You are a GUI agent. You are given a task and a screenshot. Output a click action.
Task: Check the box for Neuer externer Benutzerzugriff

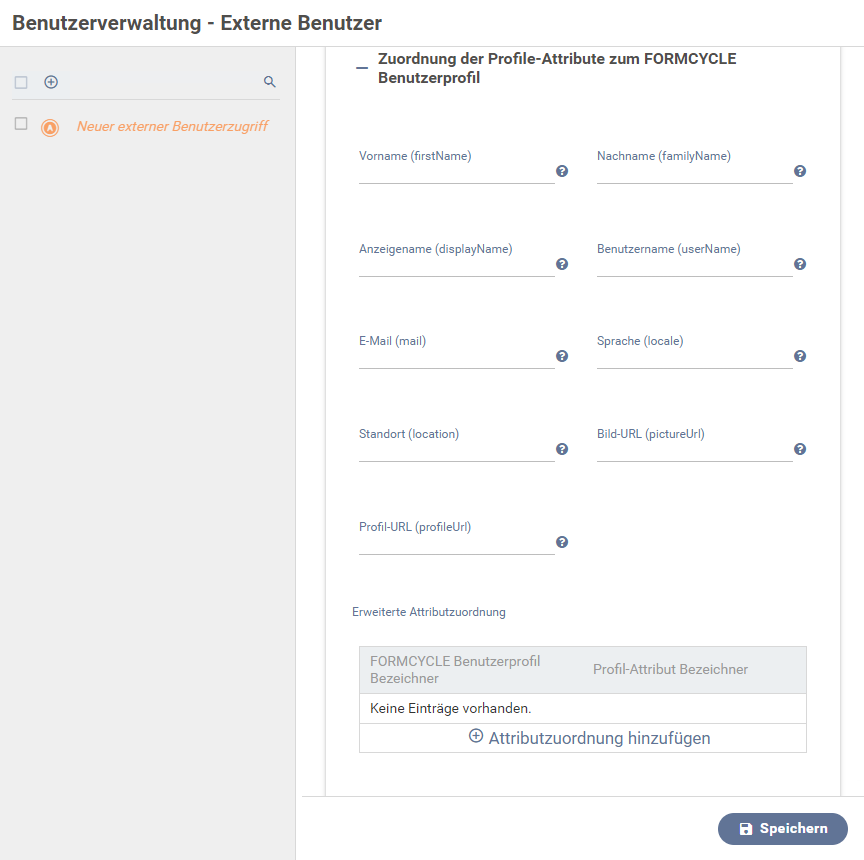pos(21,123)
